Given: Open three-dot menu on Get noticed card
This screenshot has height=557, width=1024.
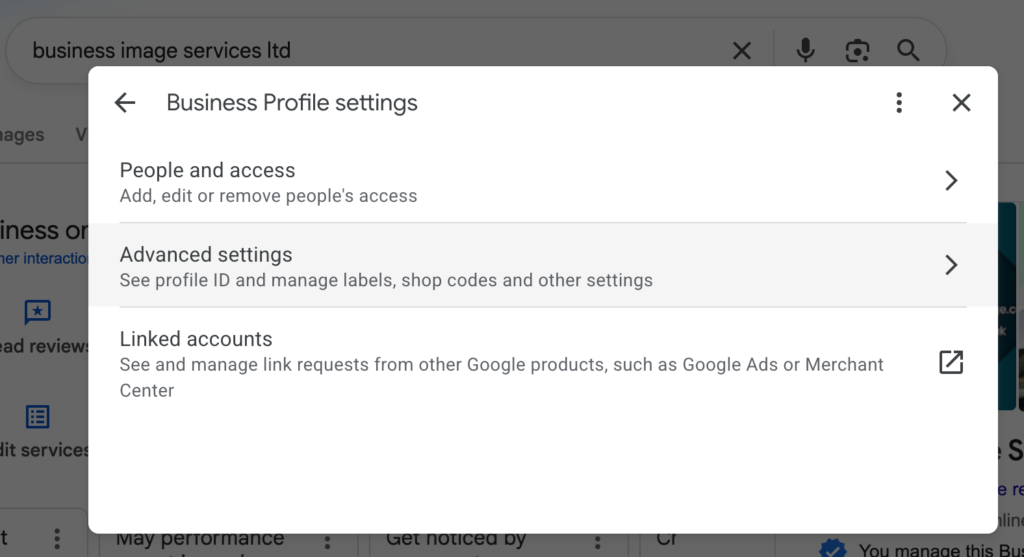Looking at the screenshot, I should pyautogui.click(x=598, y=542).
